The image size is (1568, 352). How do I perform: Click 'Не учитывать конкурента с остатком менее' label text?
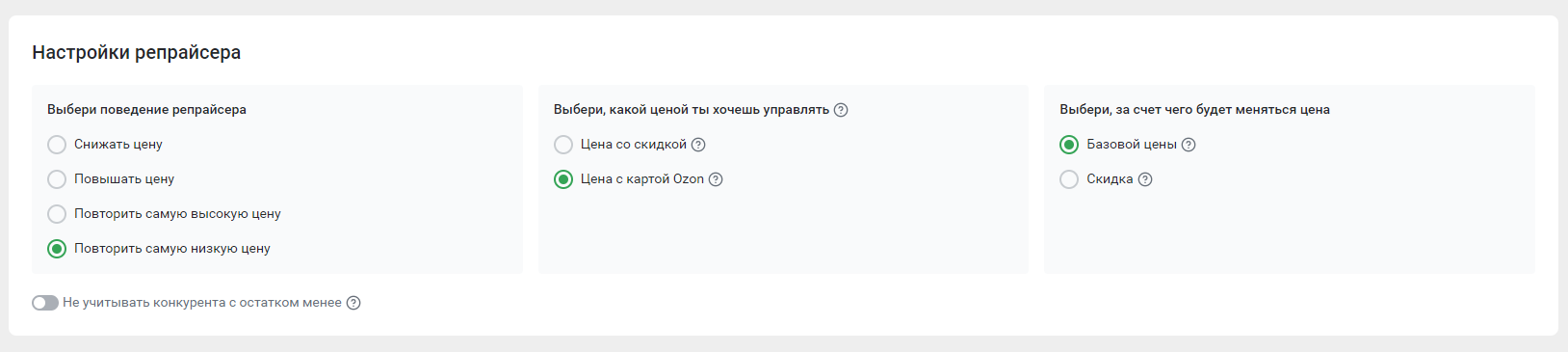202,303
